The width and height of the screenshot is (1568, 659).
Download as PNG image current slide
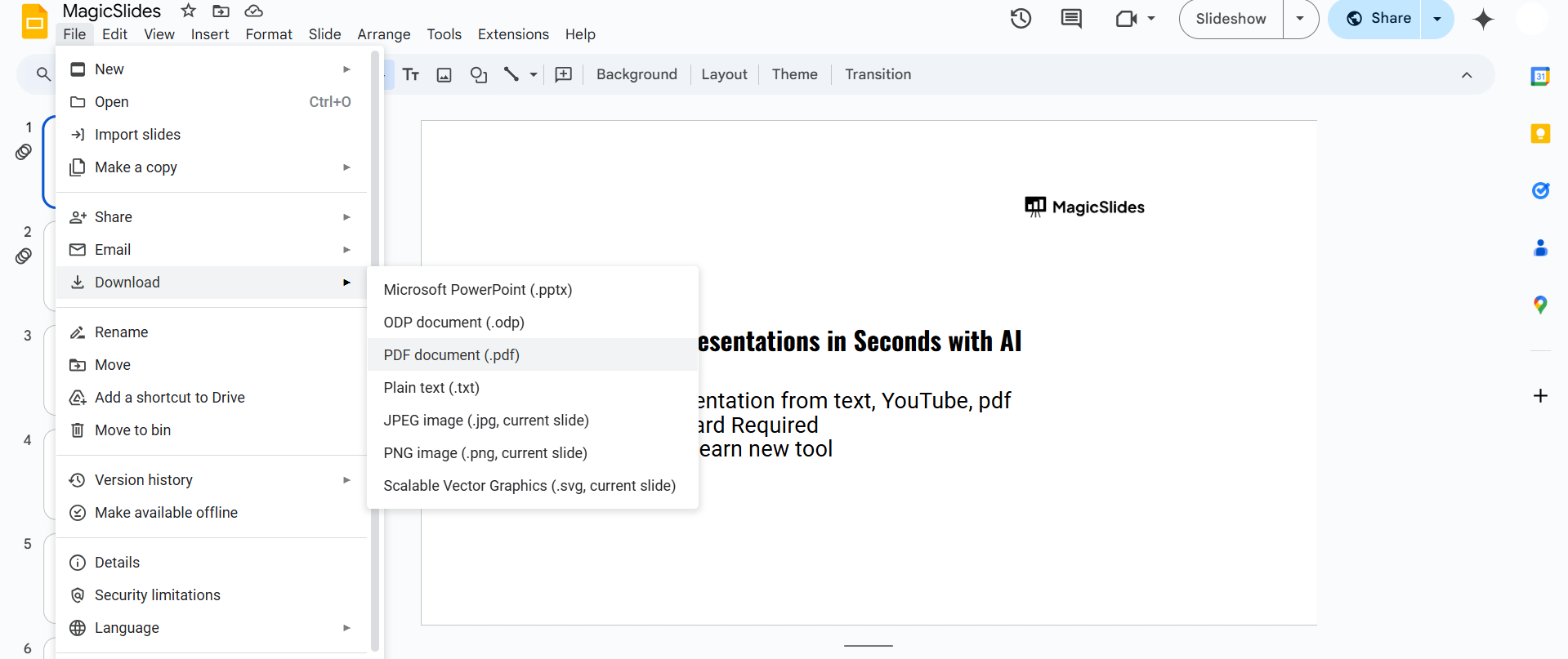tap(533, 453)
